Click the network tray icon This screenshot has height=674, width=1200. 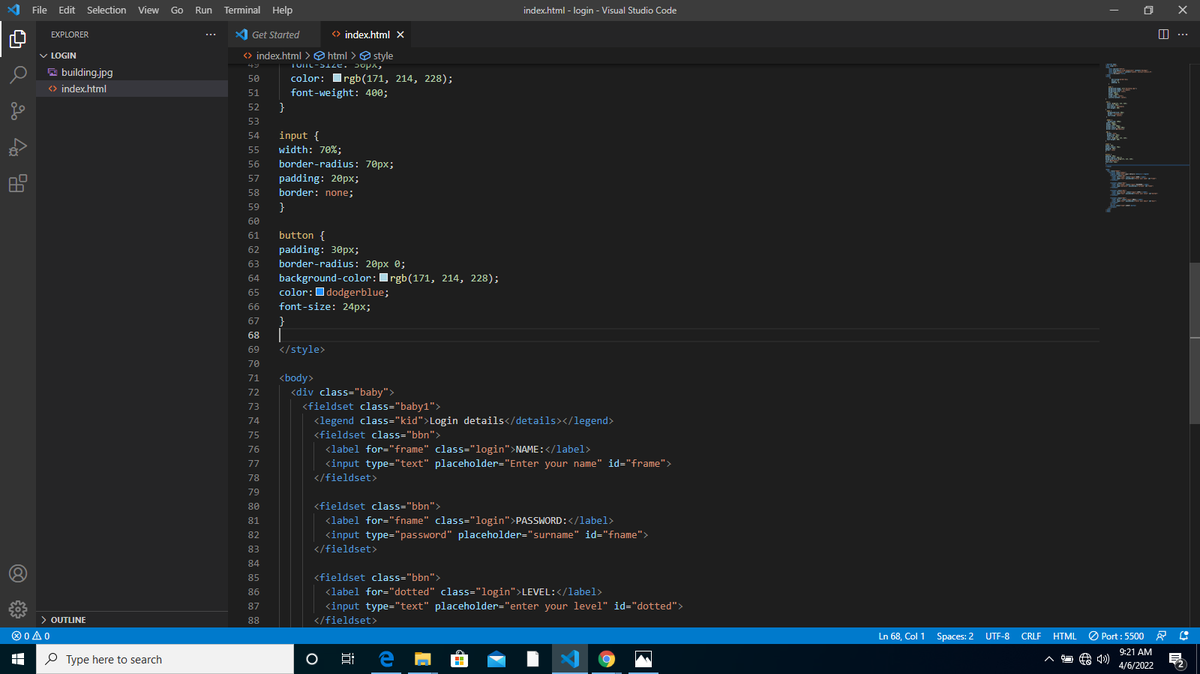click(x=1084, y=659)
